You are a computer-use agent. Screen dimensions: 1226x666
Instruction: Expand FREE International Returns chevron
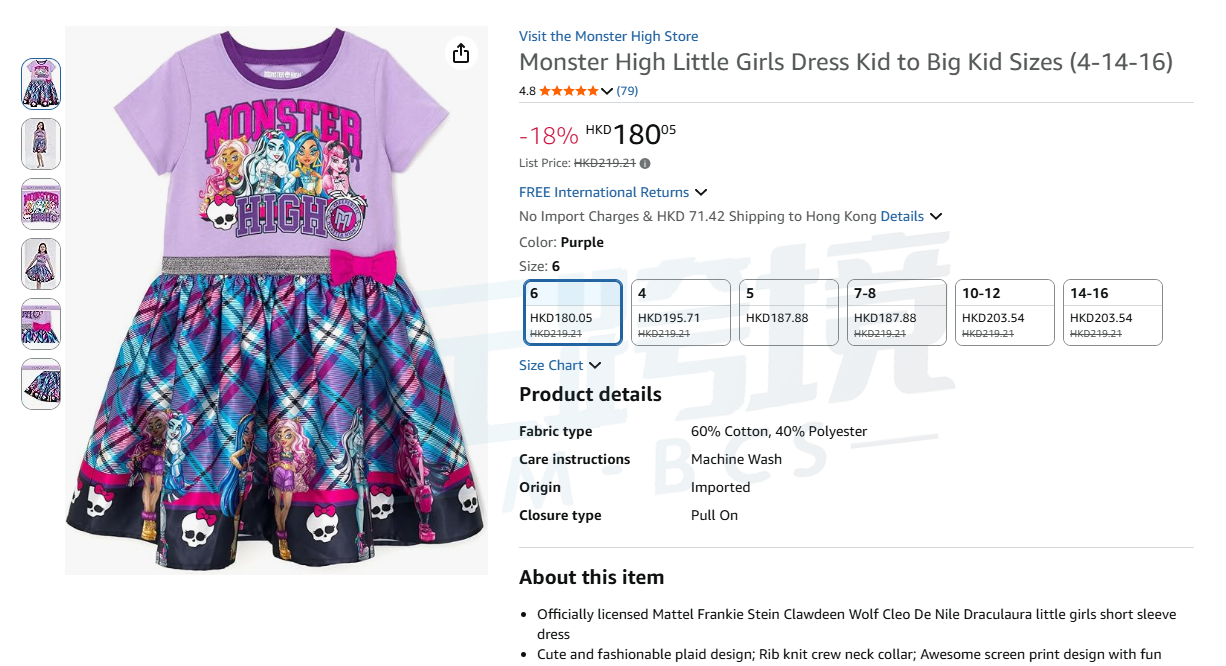pyautogui.click(x=701, y=192)
